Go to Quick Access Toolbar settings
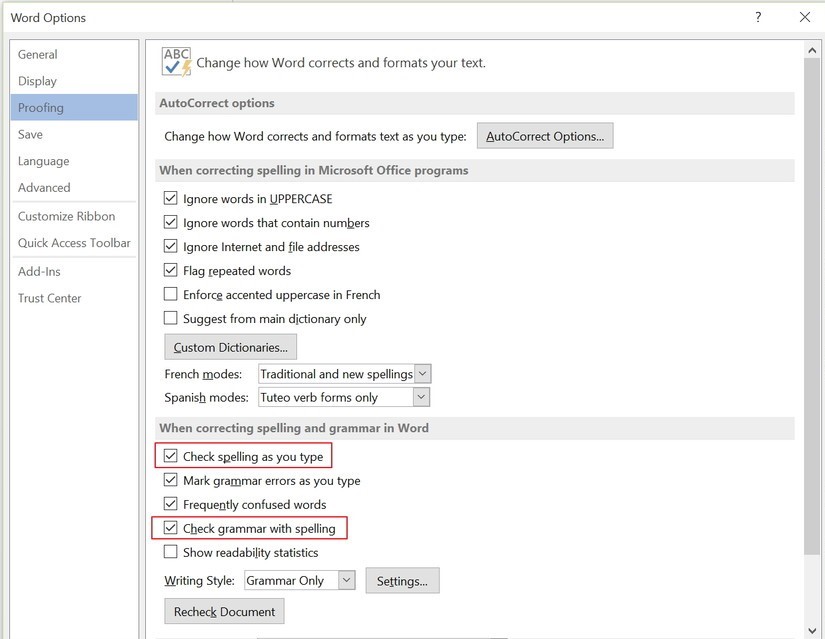The image size is (825, 639). pos(74,243)
